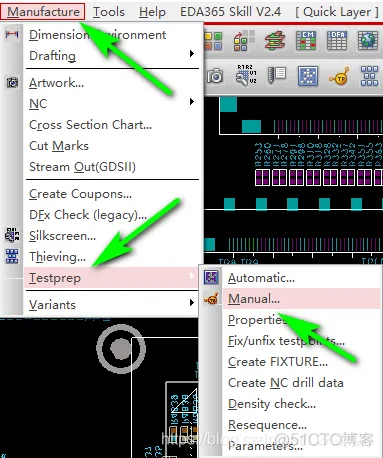Click the camera toolbar icon
Screen dimensions: 383x458
click(215, 76)
